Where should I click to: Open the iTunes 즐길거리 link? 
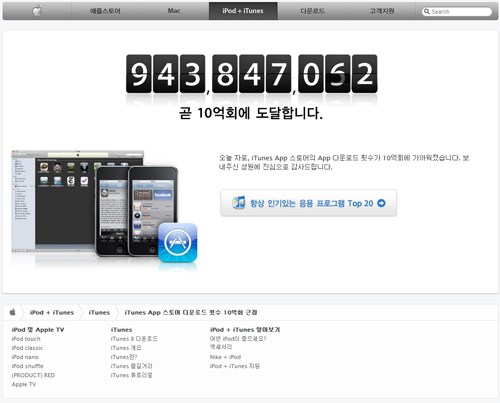[x=132, y=366]
